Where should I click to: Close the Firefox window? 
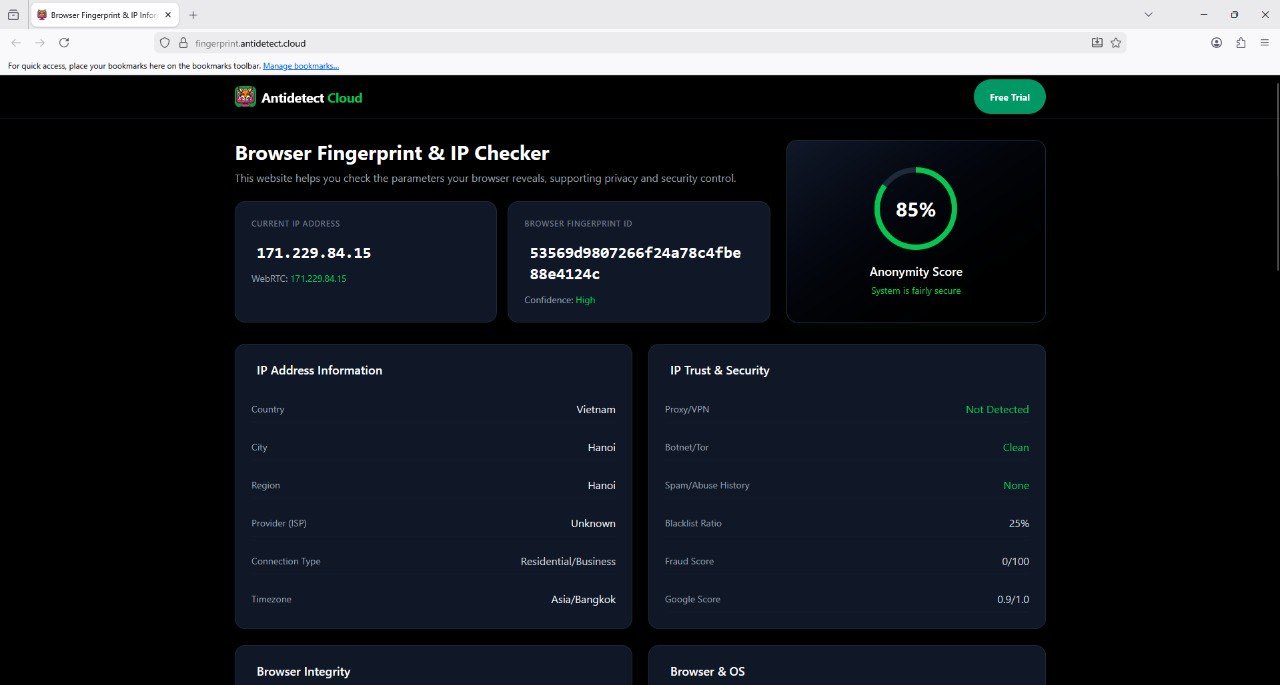coord(1264,15)
